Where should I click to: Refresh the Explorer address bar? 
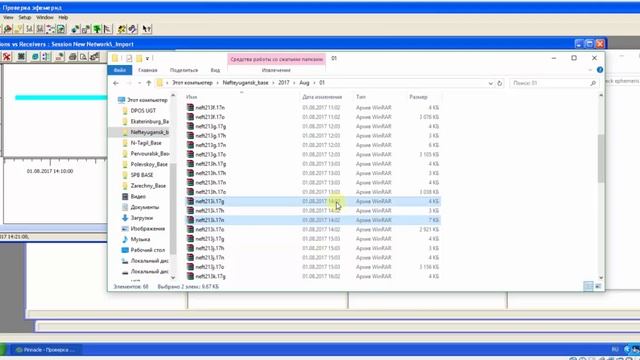coord(500,83)
